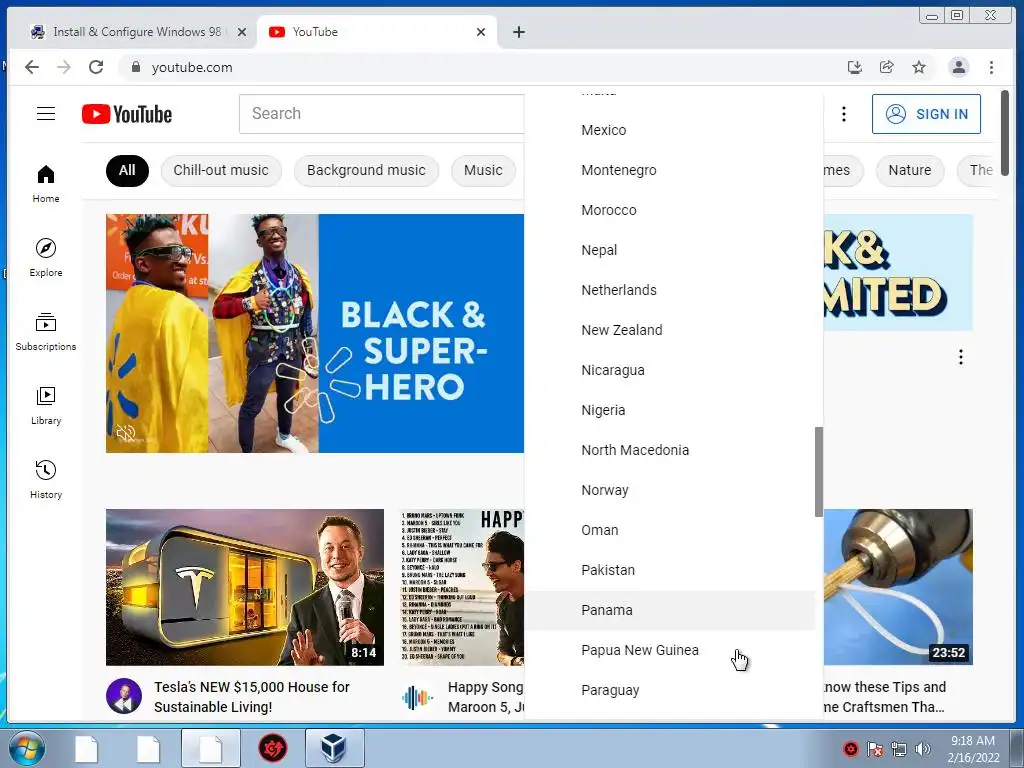Image resolution: width=1024 pixels, height=768 pixels.
Task: Open YouTube settings three-dot menu
Action: pos(844,114)
